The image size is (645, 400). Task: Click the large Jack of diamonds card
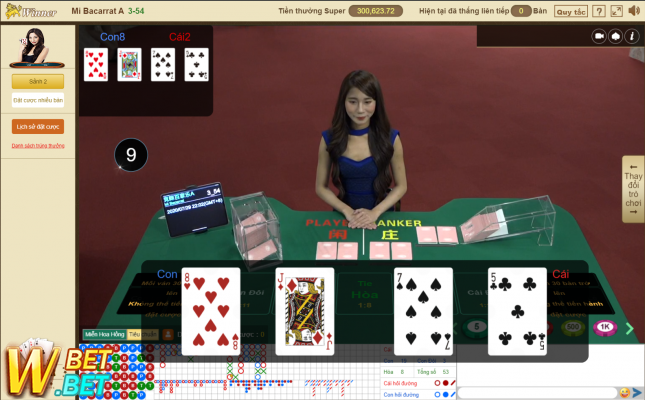[305, 312]
